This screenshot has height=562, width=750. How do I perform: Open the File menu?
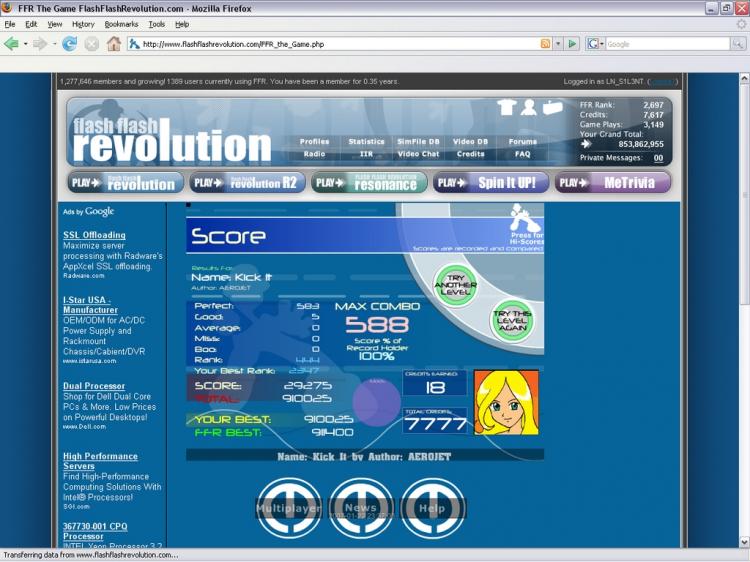[10, 24]
